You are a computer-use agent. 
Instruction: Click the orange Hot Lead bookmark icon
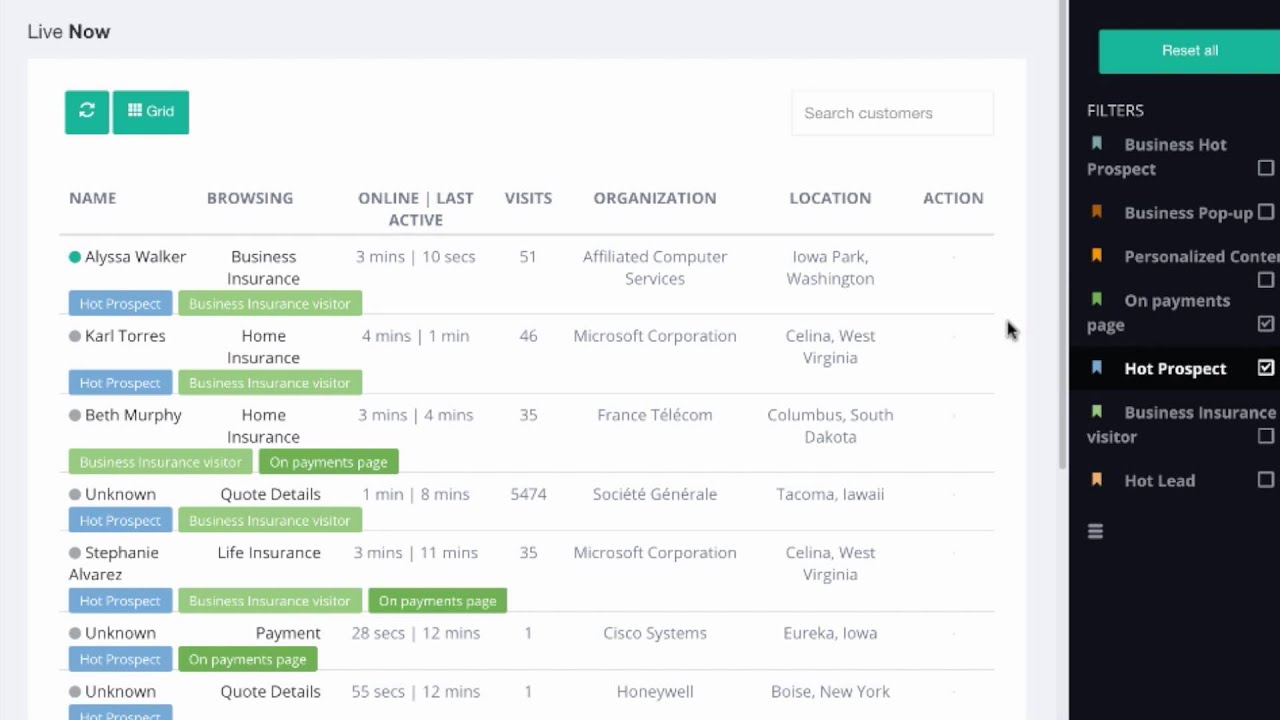tap(1097, 480)
